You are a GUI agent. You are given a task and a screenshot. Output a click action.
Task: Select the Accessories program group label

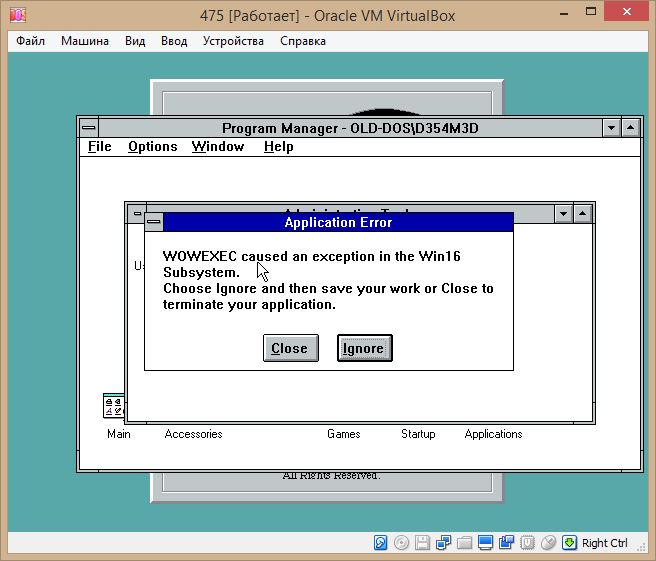tap(193, 434)
